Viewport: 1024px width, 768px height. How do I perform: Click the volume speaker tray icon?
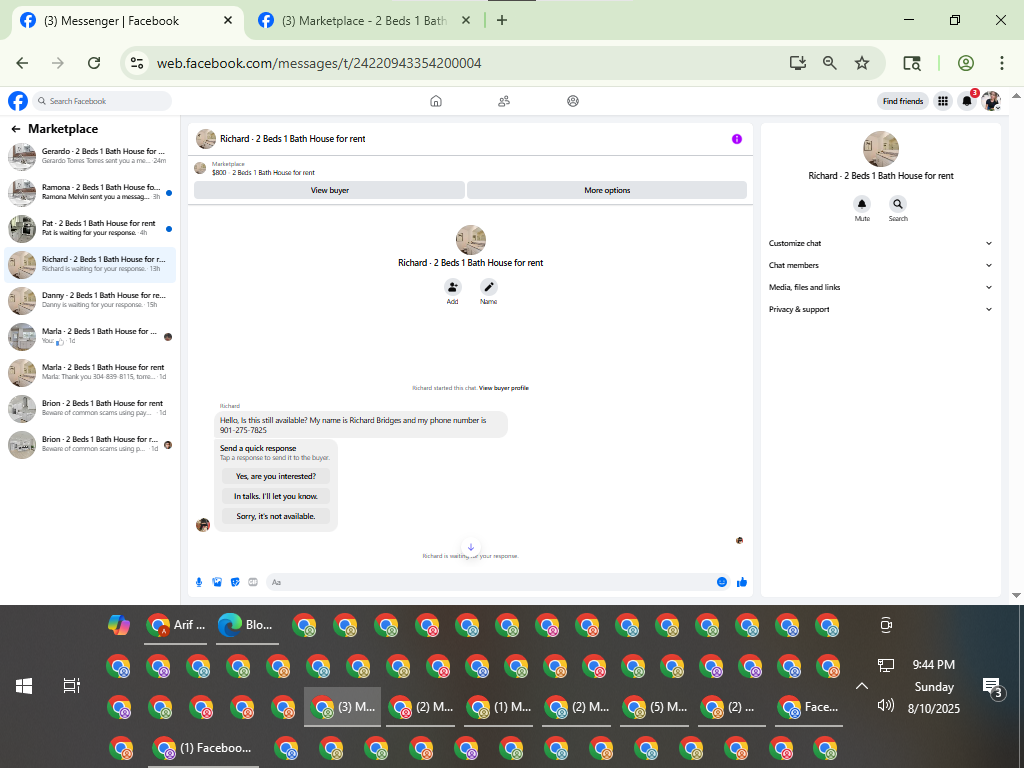point(885,705)
